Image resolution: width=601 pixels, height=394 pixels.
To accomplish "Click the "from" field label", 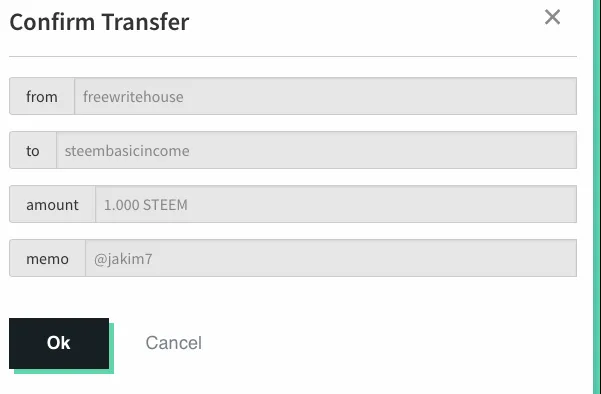I will 42,96.
